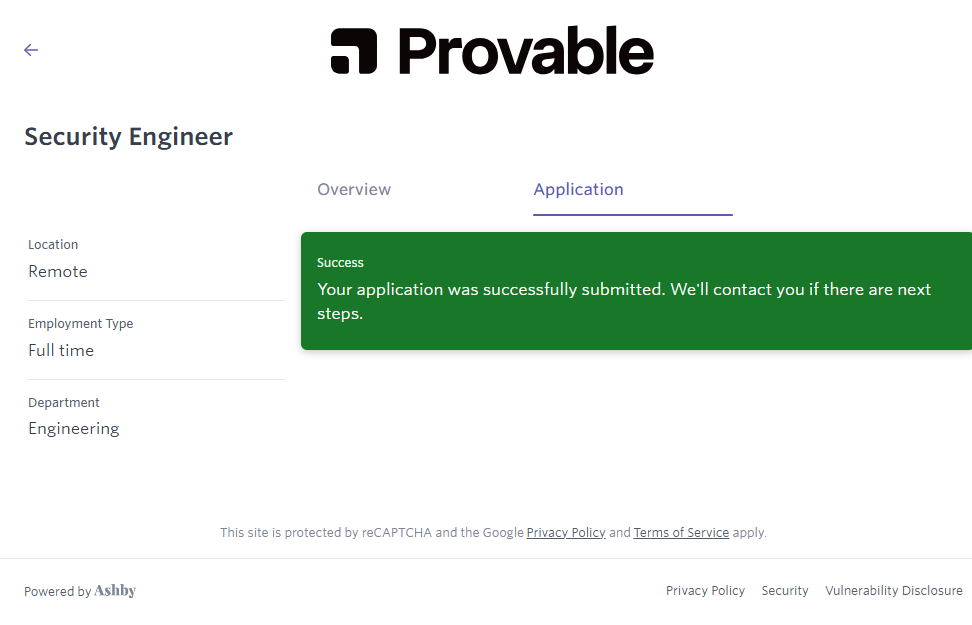Click the Employment Type label

(x=80, y=324)
